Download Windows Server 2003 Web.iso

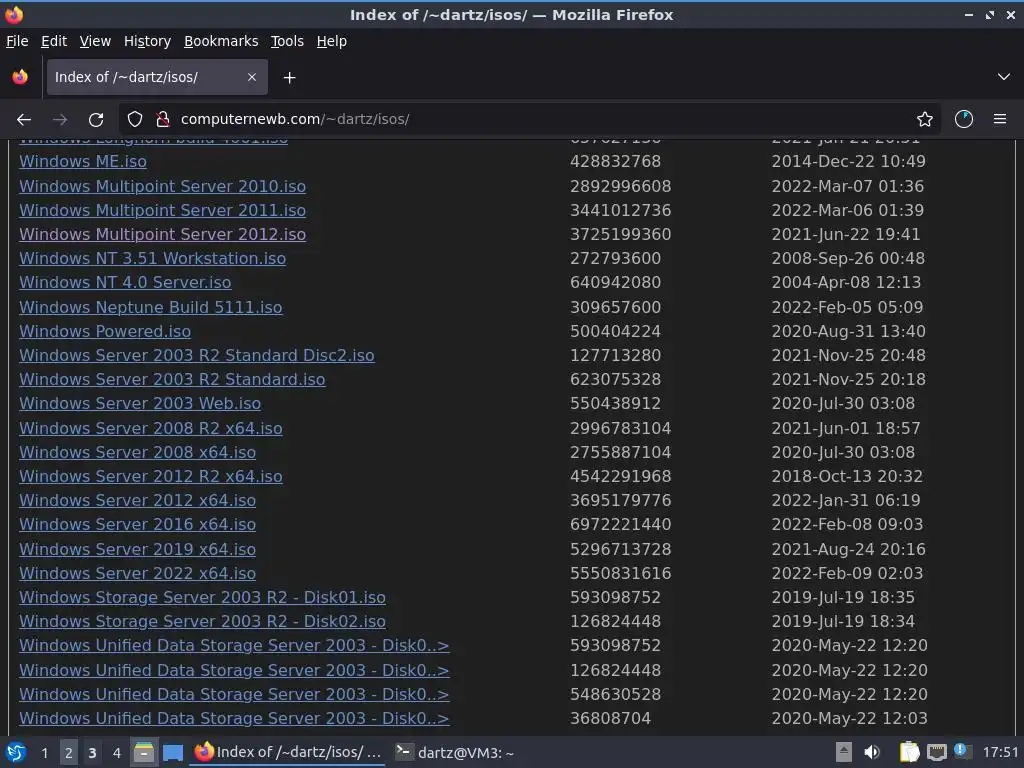pyautogui.click(x=140, y=404)
